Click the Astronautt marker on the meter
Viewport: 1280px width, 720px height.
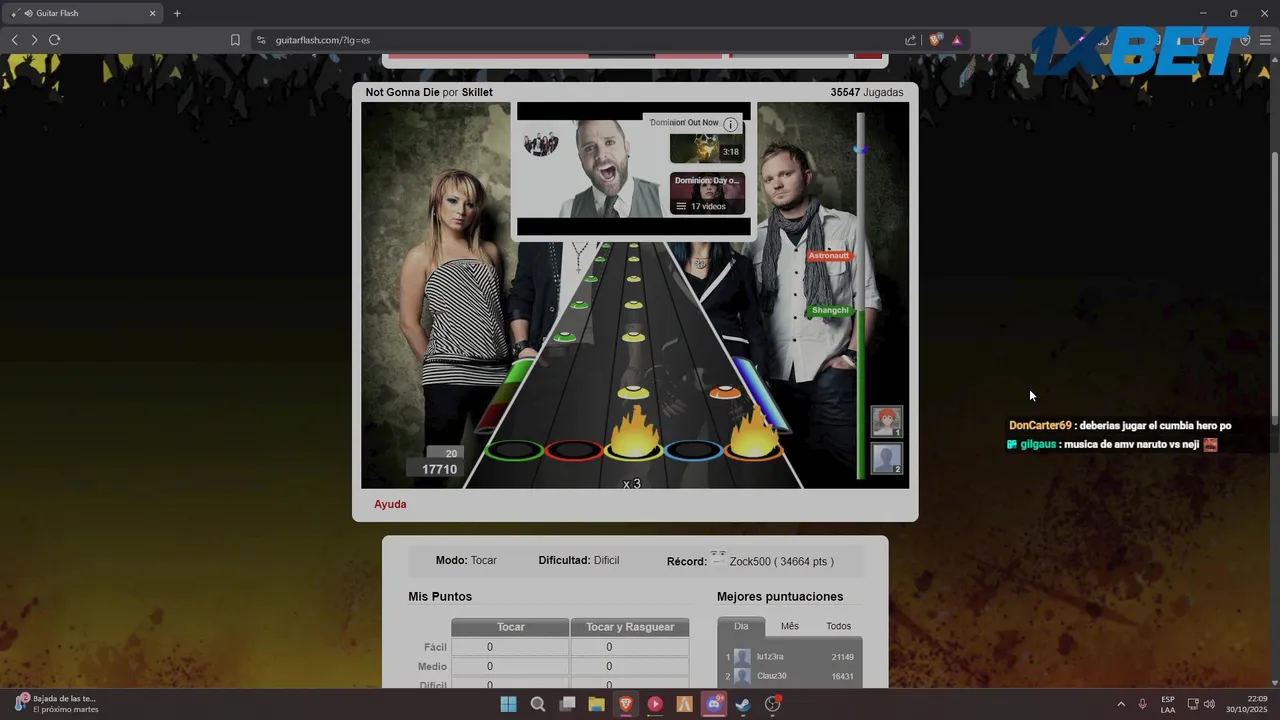829,256
